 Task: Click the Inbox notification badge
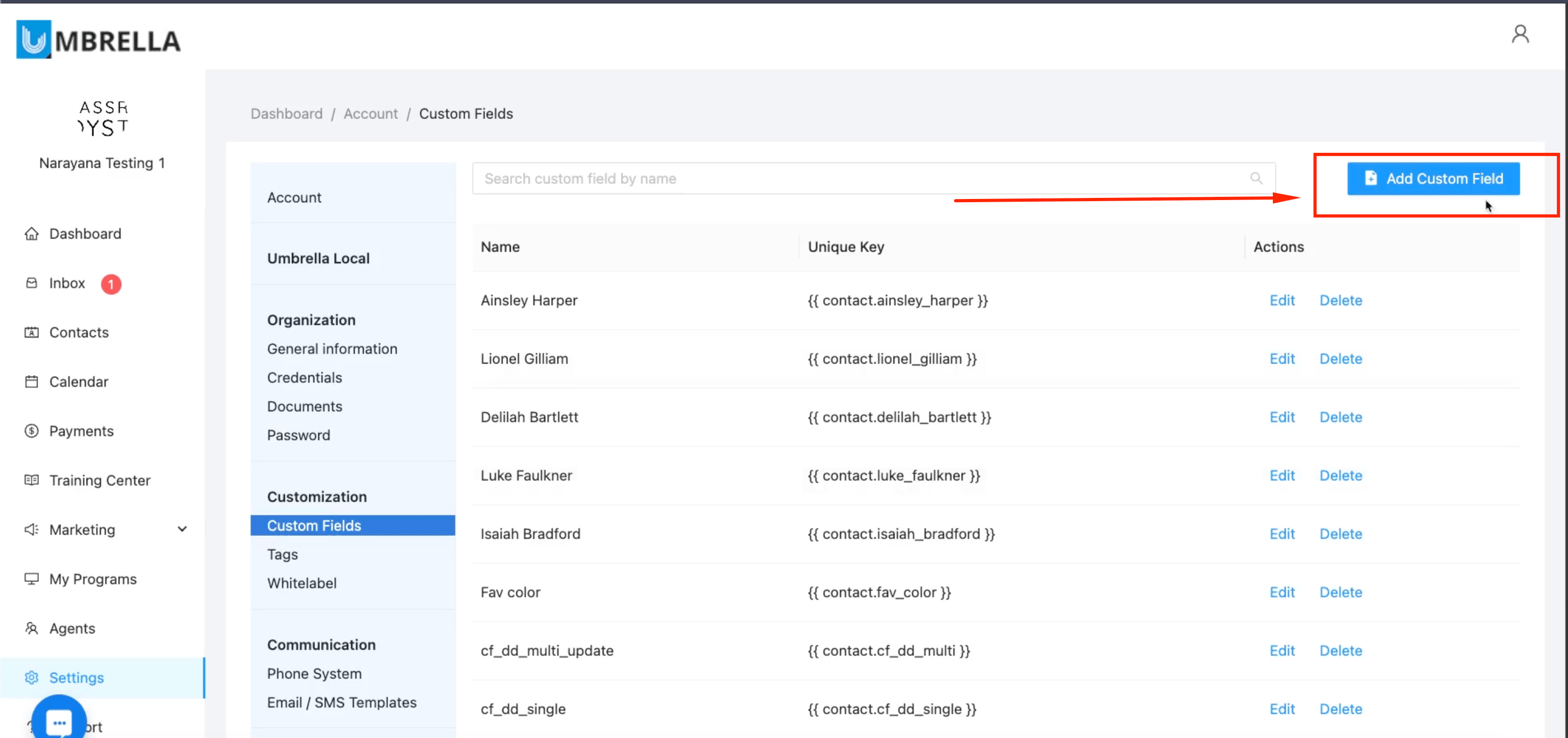pos(111,284)
